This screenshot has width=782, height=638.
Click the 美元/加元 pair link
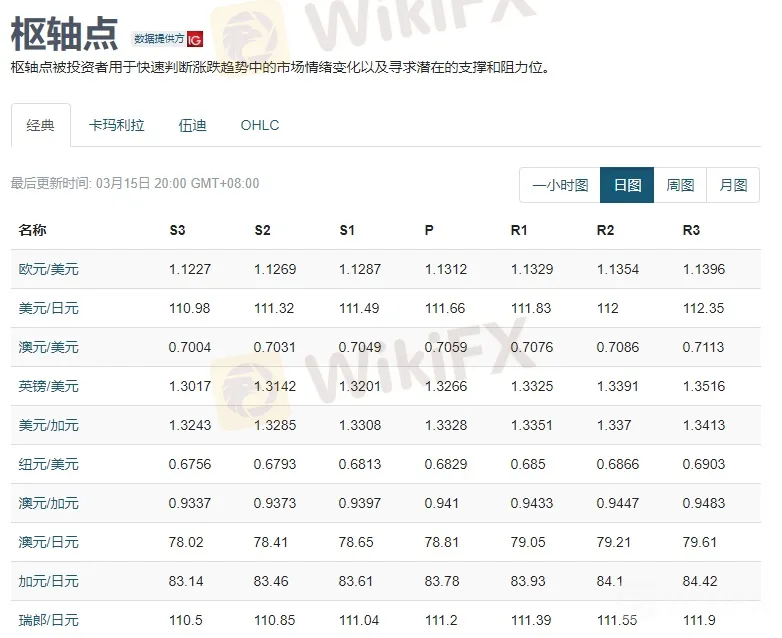coord(48,425)
